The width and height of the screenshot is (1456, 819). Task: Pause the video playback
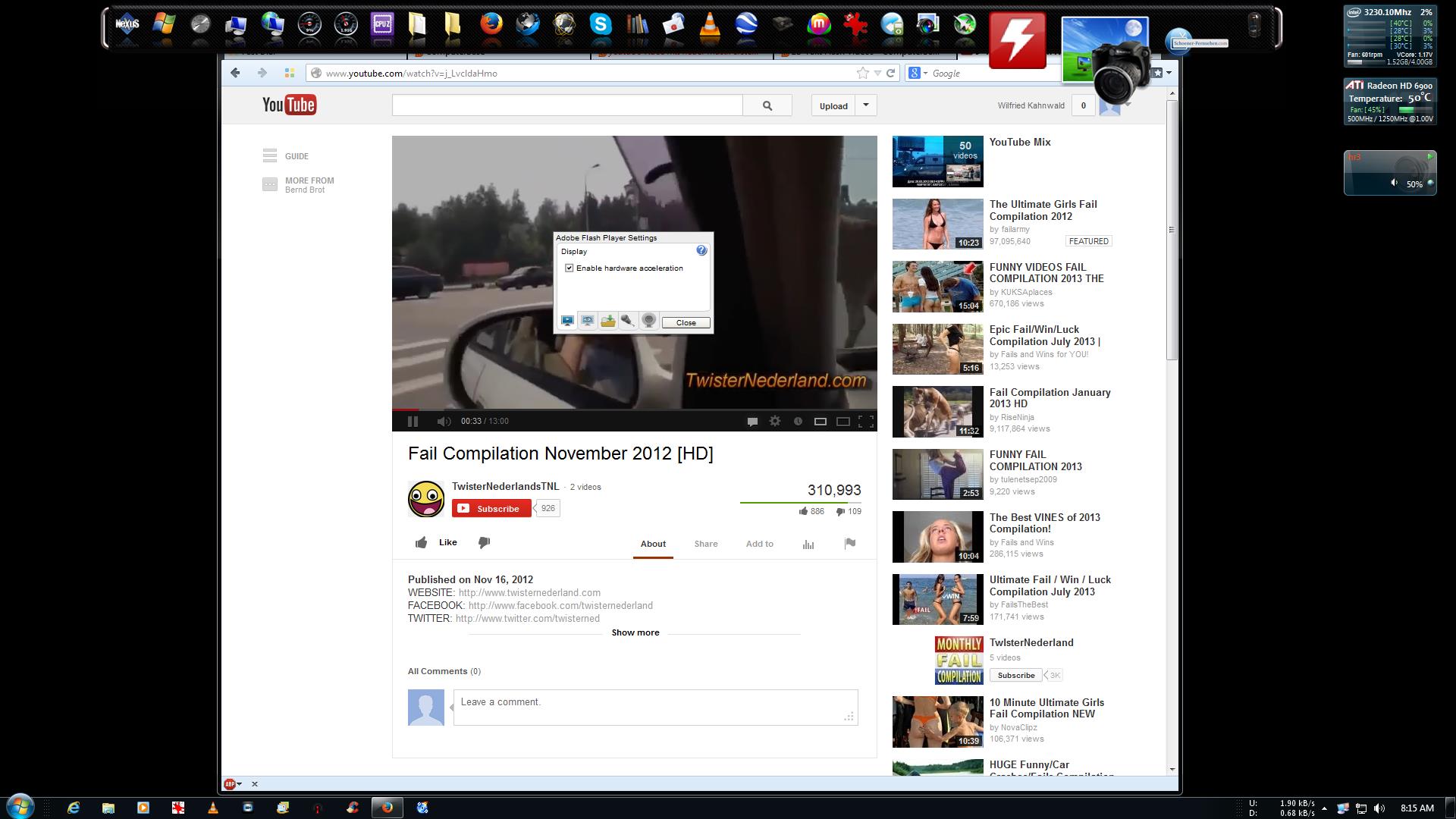pyautogui.click(x=413, y=422)
